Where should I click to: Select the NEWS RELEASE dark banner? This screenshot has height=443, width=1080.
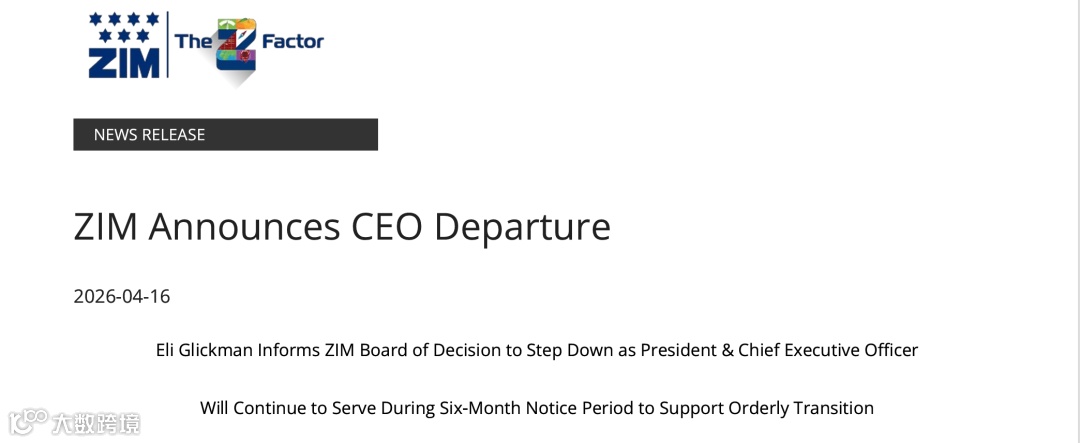pos(225,134)
